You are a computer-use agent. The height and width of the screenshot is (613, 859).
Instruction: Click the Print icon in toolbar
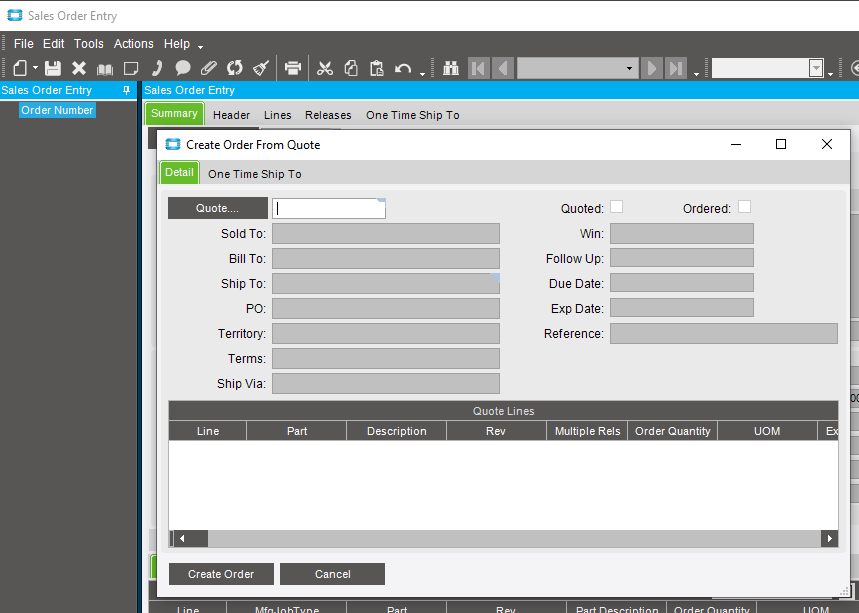(x=293, y=68)
